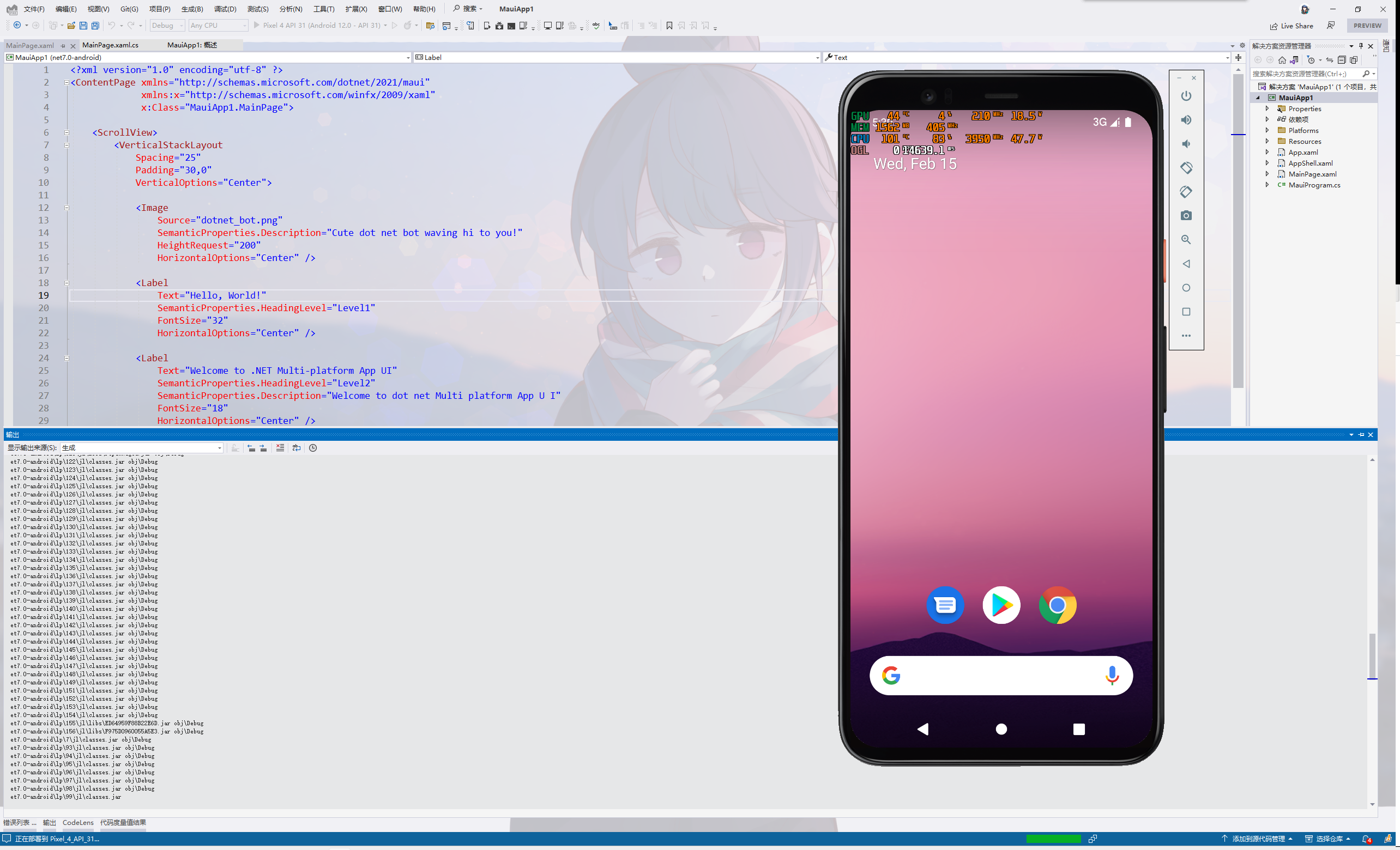
Task: Launch Chrome on the Android emulator
Action: (x=1057, y=605)
